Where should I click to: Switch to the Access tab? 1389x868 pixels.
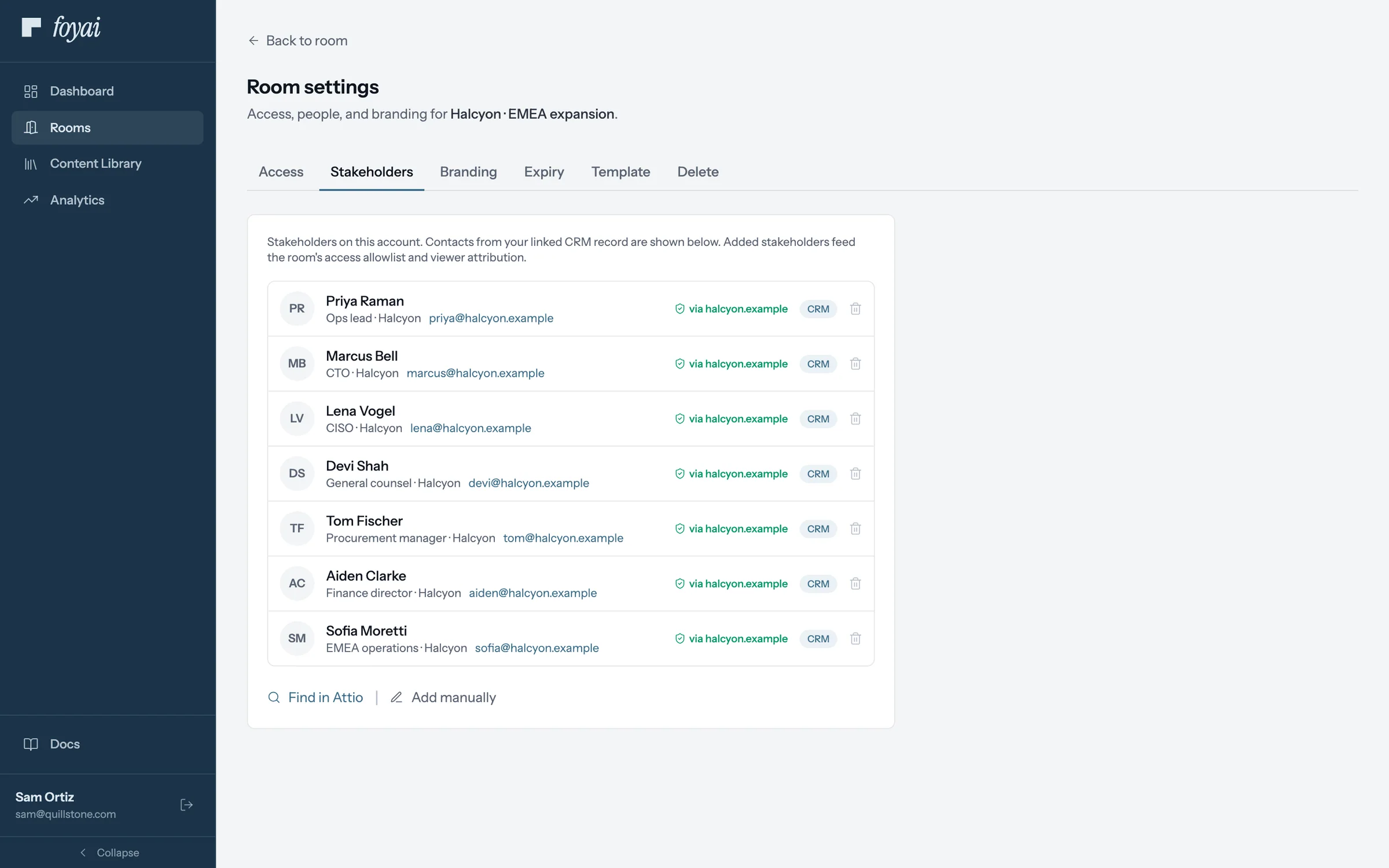(x=281, y=172)
